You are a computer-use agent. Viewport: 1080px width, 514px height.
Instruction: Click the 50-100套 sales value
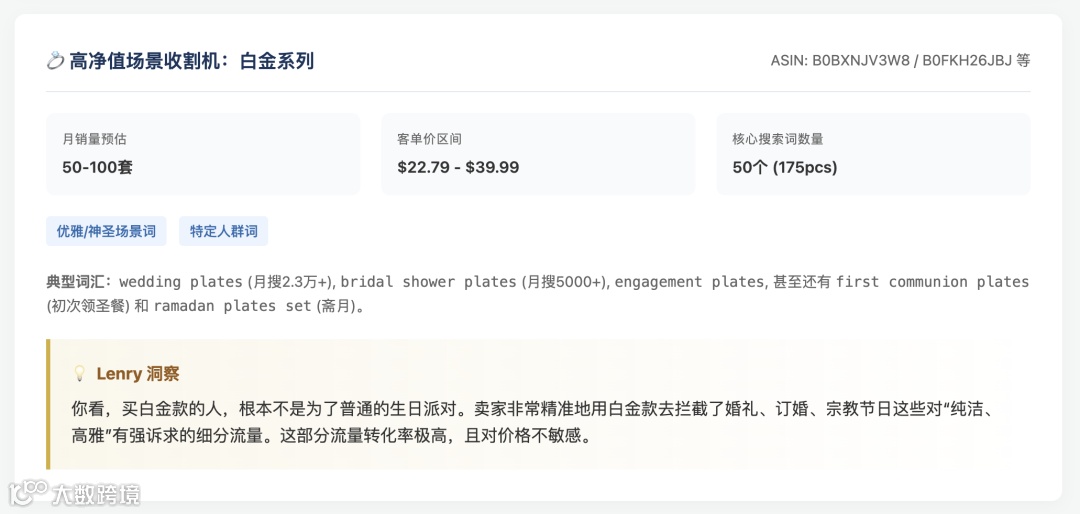(97, 167)
